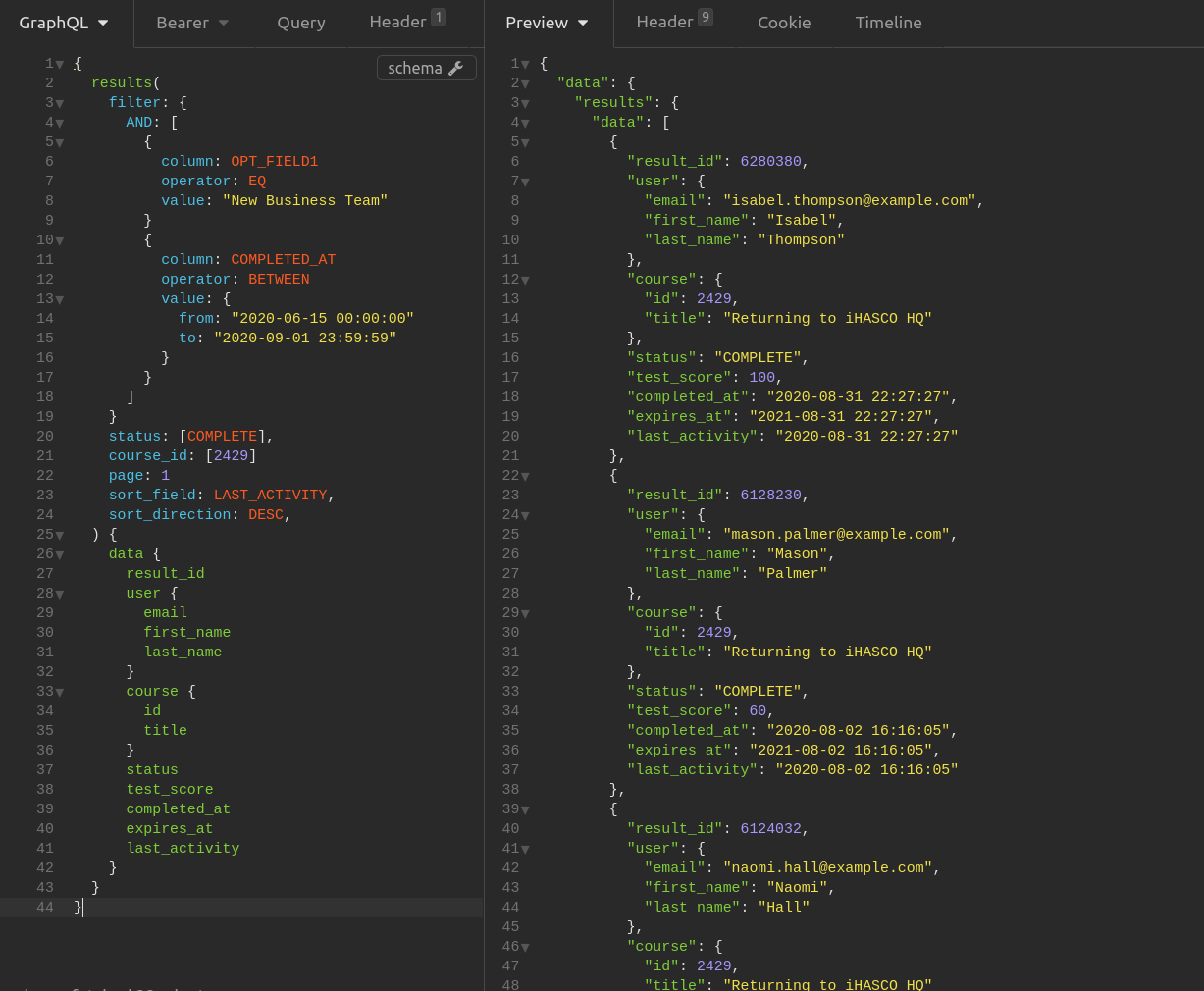Collapse the filter block at query line 3
1204x991 pixels.
point(60,104)
